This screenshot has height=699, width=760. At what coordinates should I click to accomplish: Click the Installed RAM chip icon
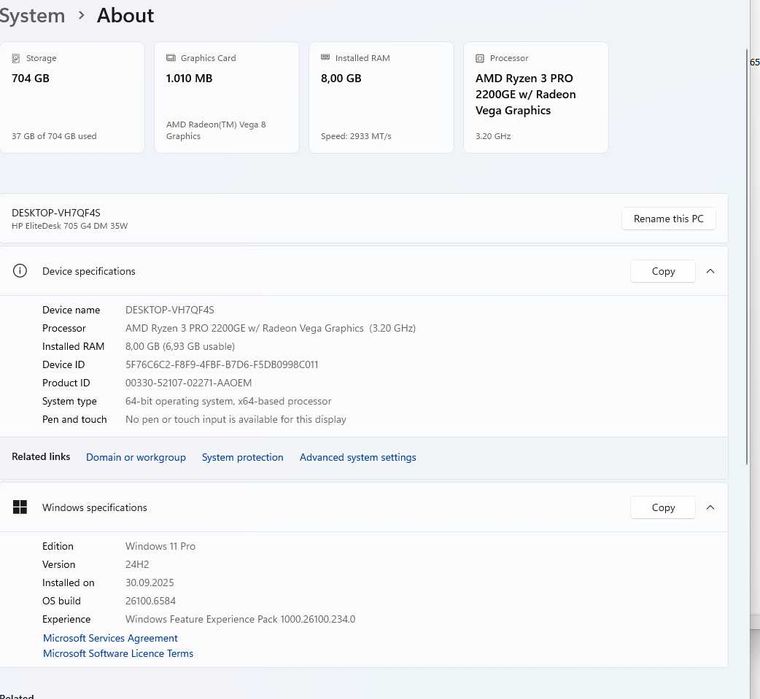click(325, 59)
